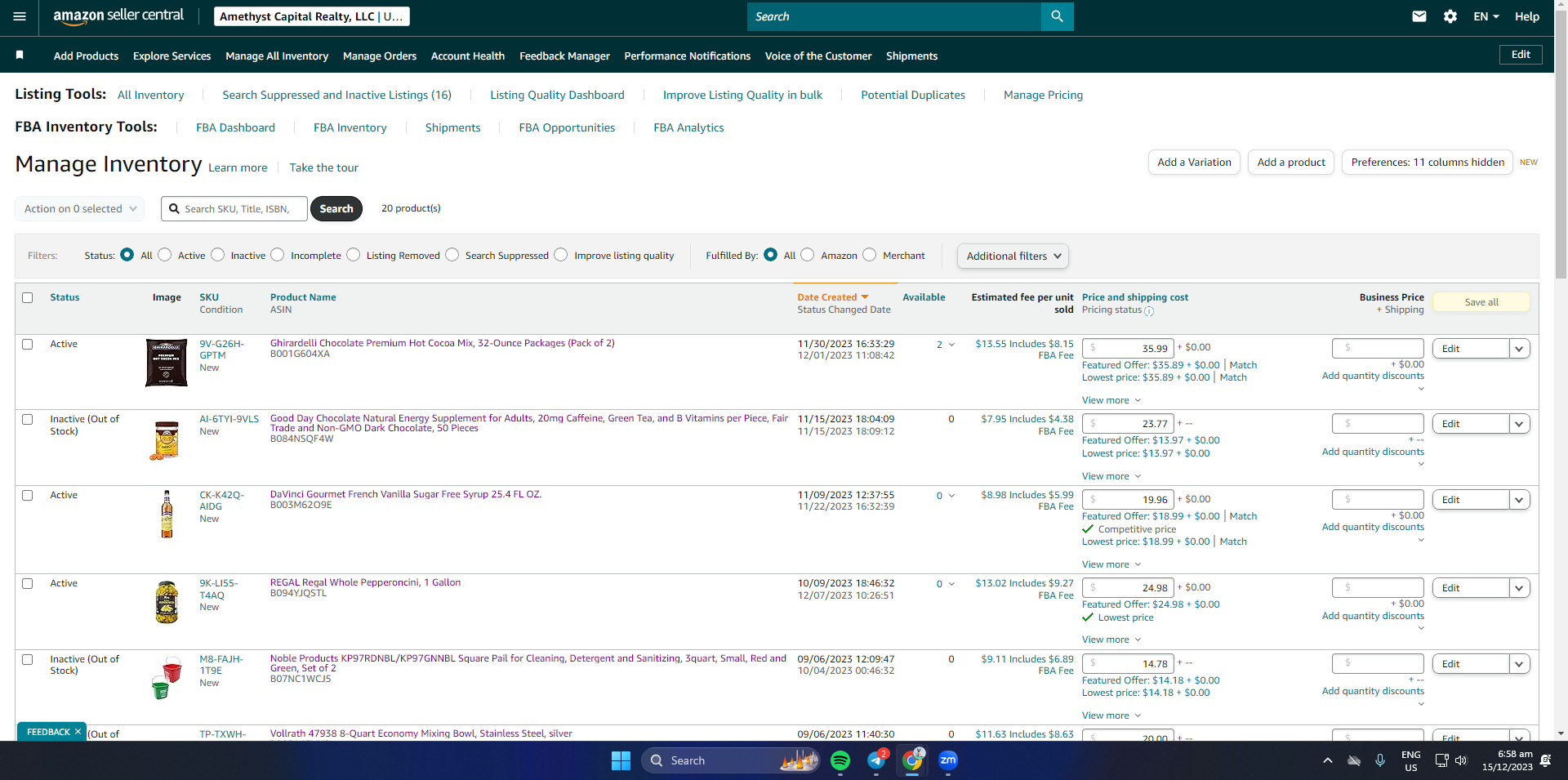Open Edit dropdown arrow for Ghirardelli row
1568x780 pixels.
[x=1519, y=349]
